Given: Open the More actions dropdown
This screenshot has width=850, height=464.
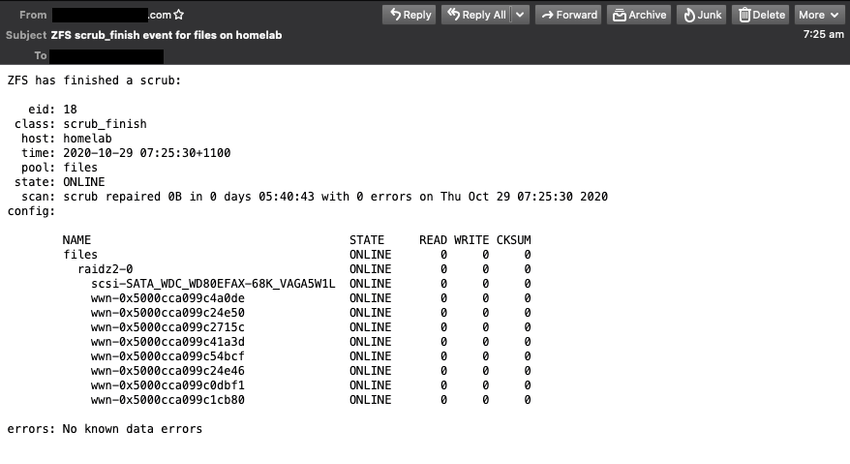Looking at the screenshot, I should click(819, 15).
